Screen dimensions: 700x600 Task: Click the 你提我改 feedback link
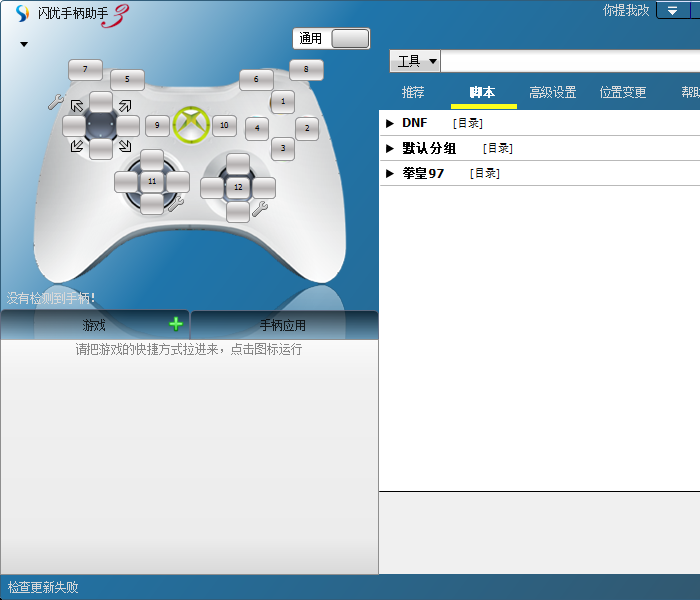pyautogui.click(x=626, y=10)
